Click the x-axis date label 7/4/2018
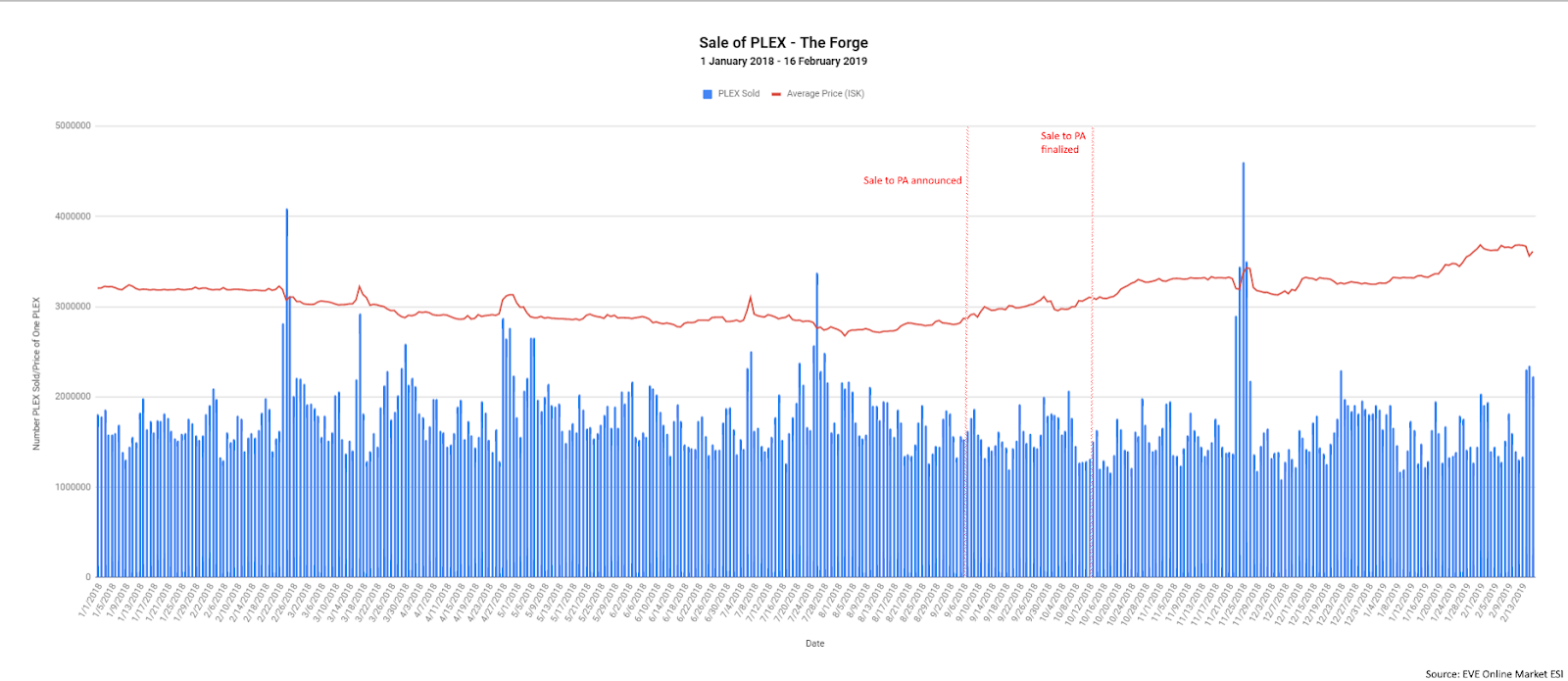Image resolution: width=1568 pixels, height=681 pixels. tap(734, 601)
